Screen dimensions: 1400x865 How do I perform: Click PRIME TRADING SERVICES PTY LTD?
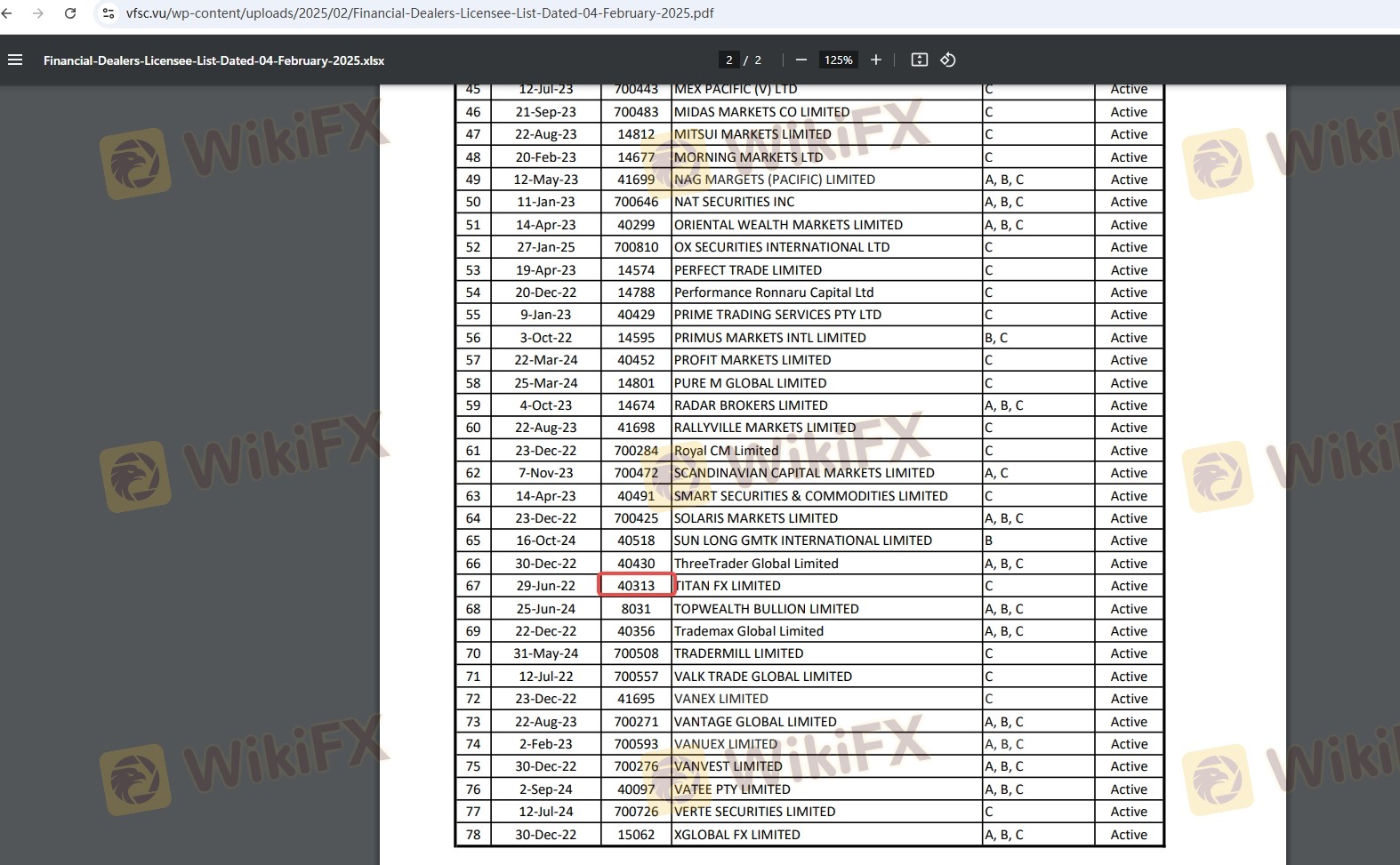point(778,315)
